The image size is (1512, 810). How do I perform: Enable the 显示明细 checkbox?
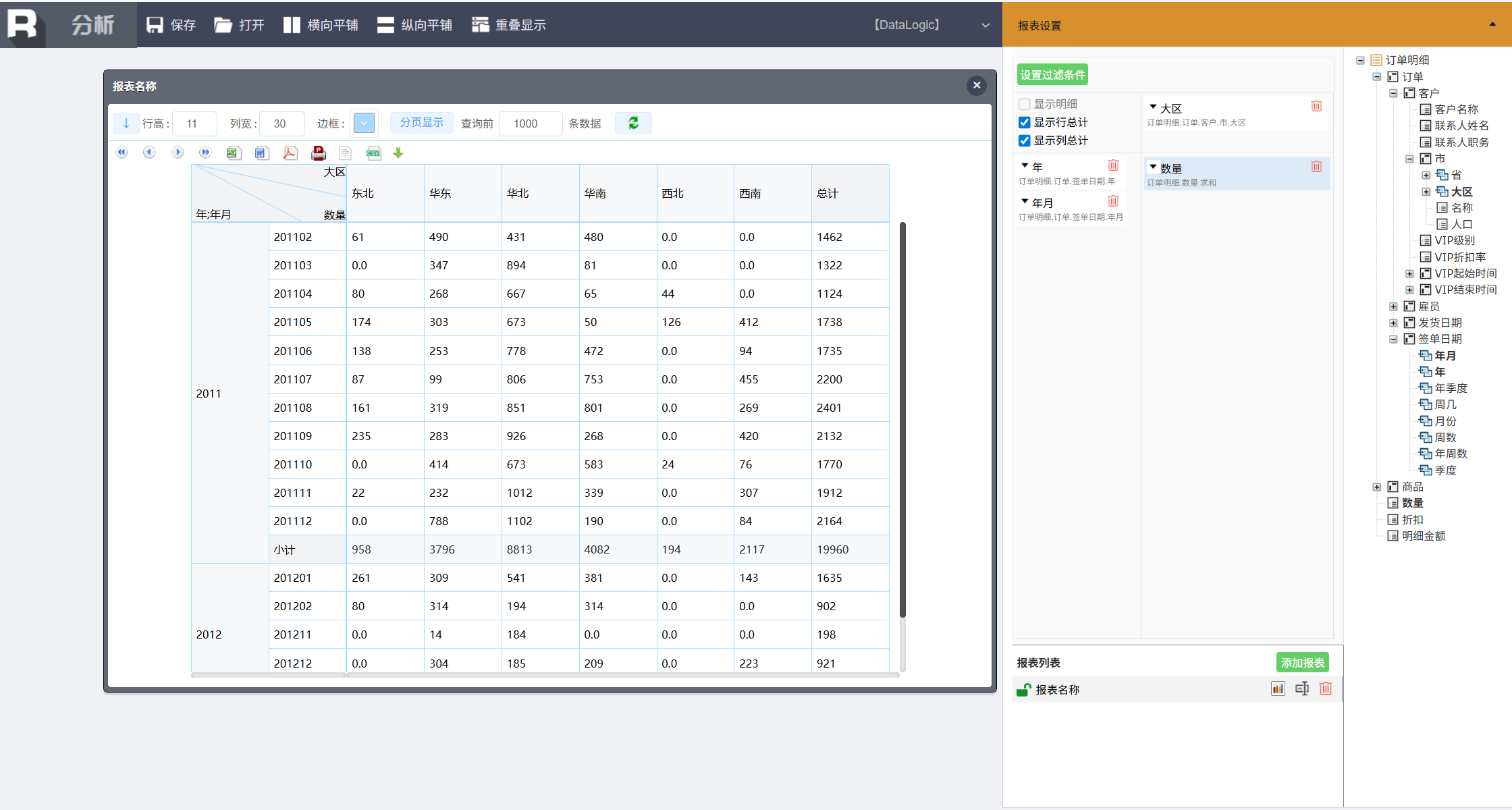[1025, 104]
